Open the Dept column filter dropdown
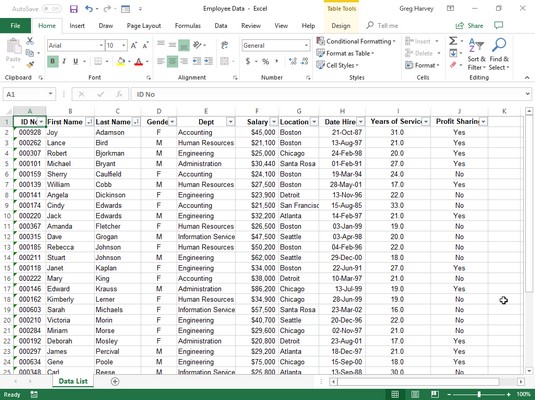535x400 pixels. pyautogui.click(x=231, y=122)
